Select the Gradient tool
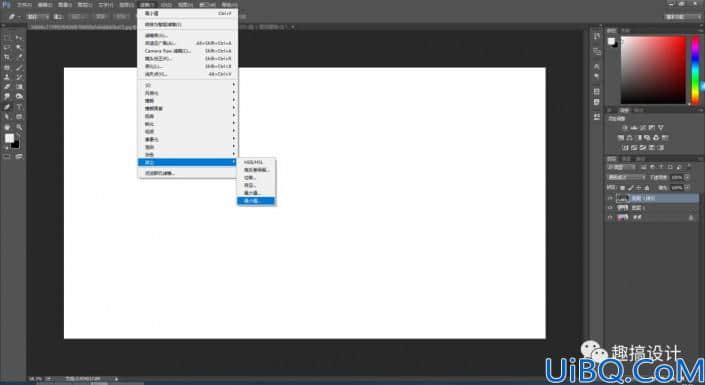Viewport: 705px width, 385px height. tap(19, 87)
